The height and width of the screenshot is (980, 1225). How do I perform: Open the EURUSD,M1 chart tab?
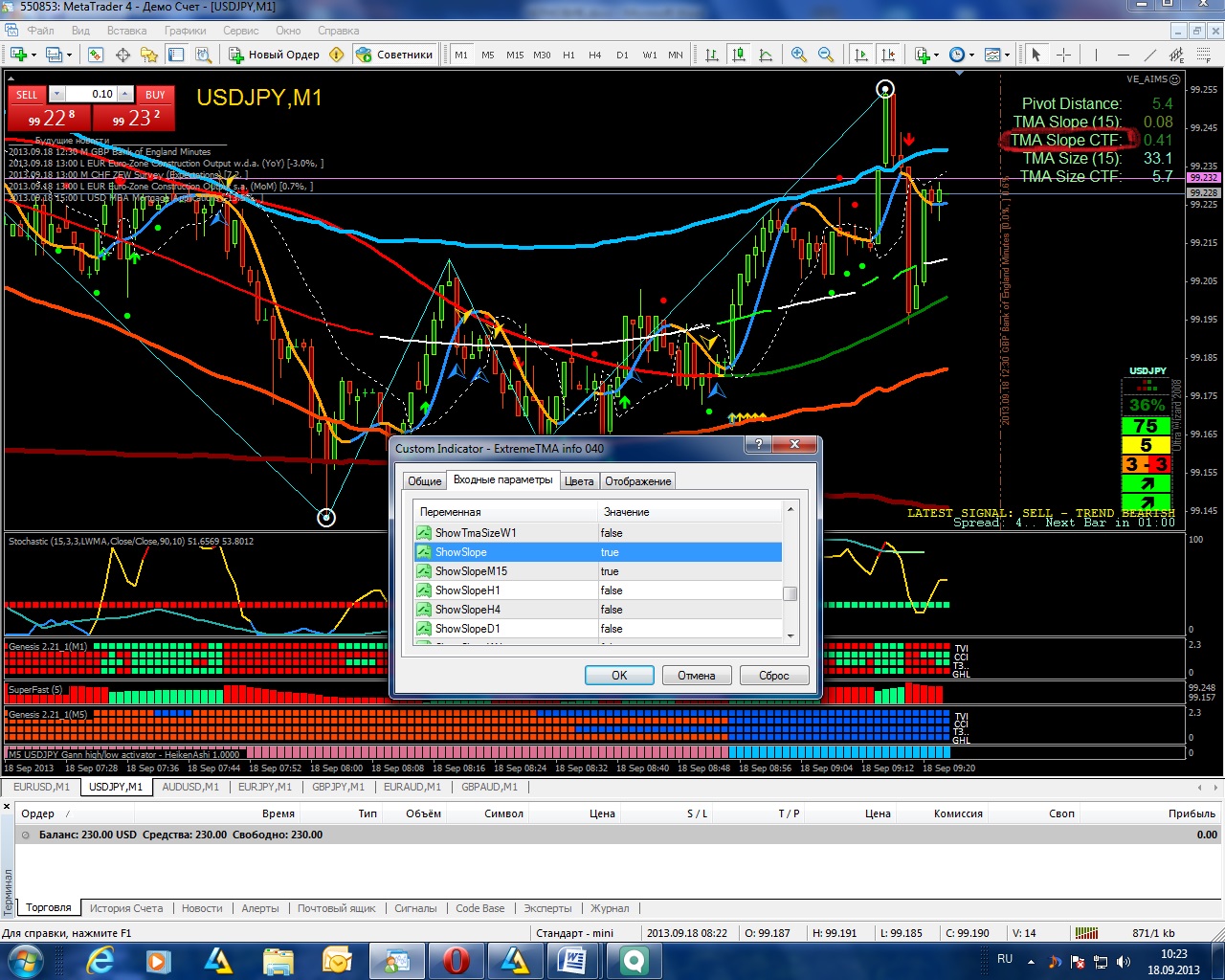coord(41,787)
